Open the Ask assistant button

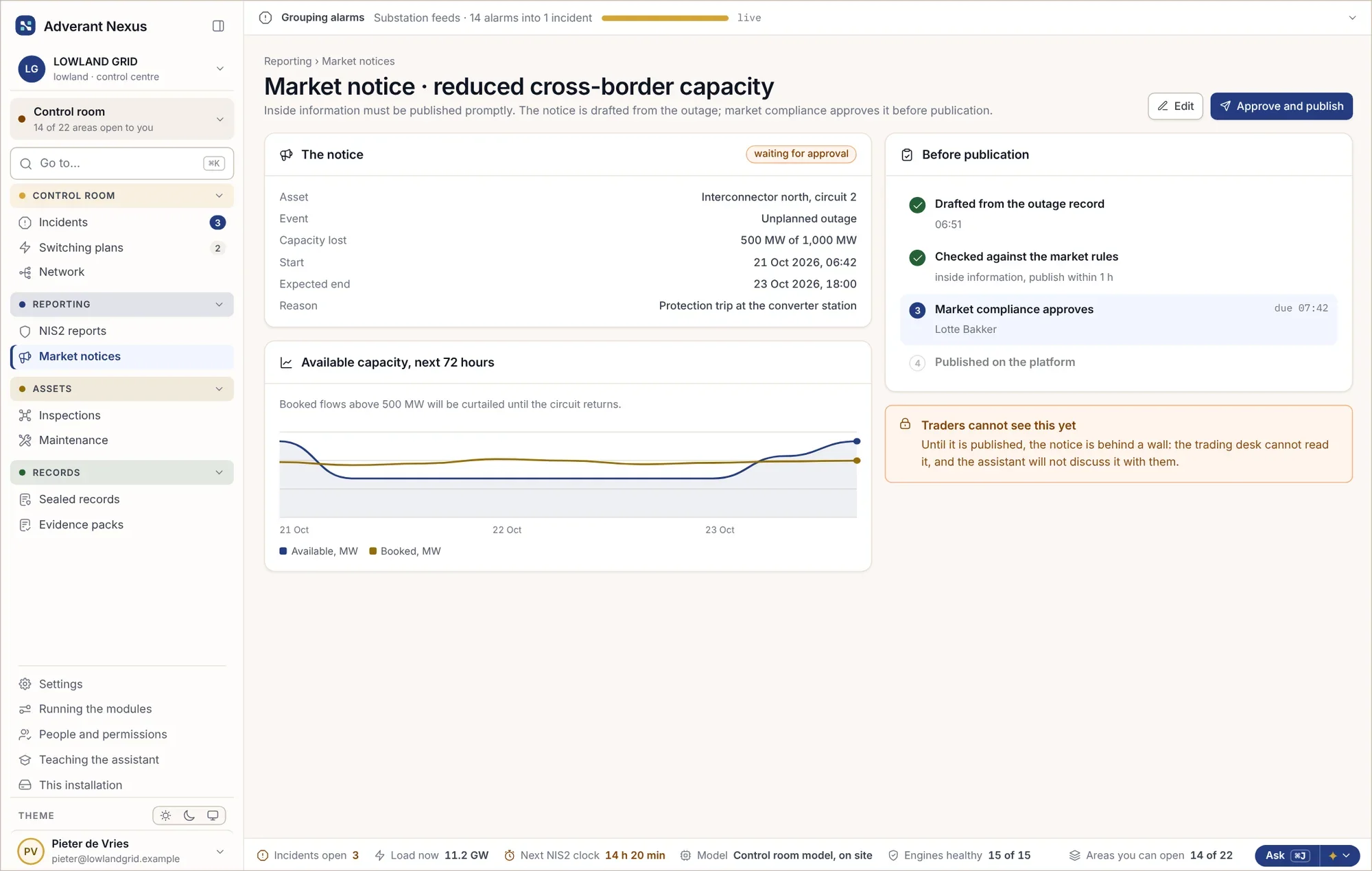(1287, 856)
